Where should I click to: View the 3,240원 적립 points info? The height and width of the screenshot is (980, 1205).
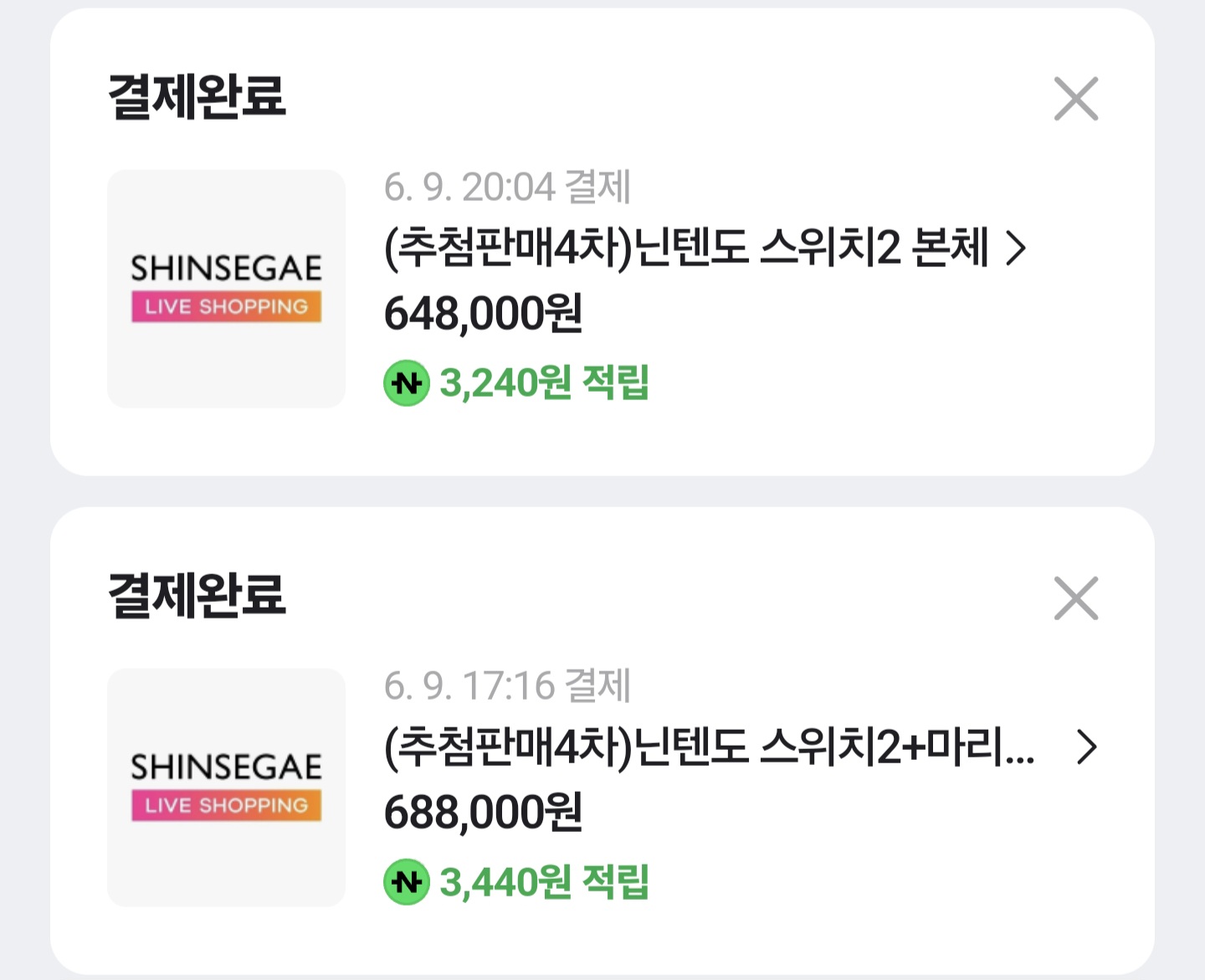click(545, 383)
